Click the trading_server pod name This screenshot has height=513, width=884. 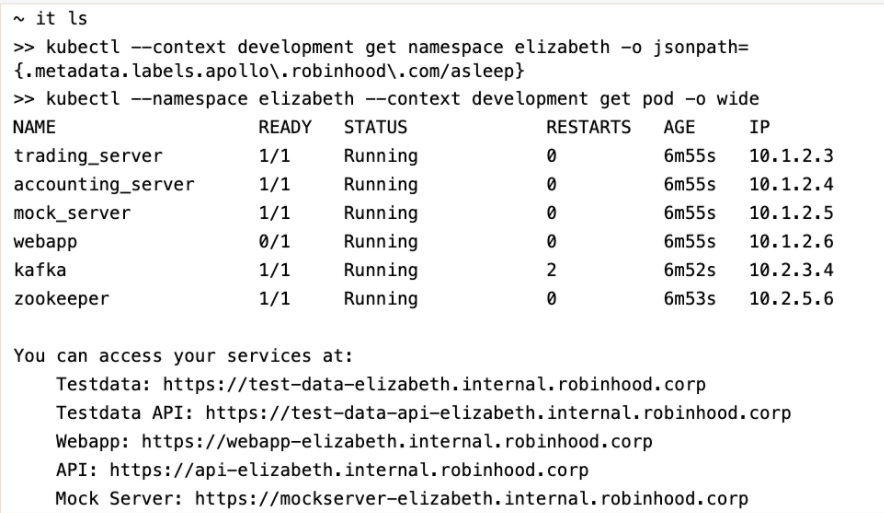[x=88, y=156]
